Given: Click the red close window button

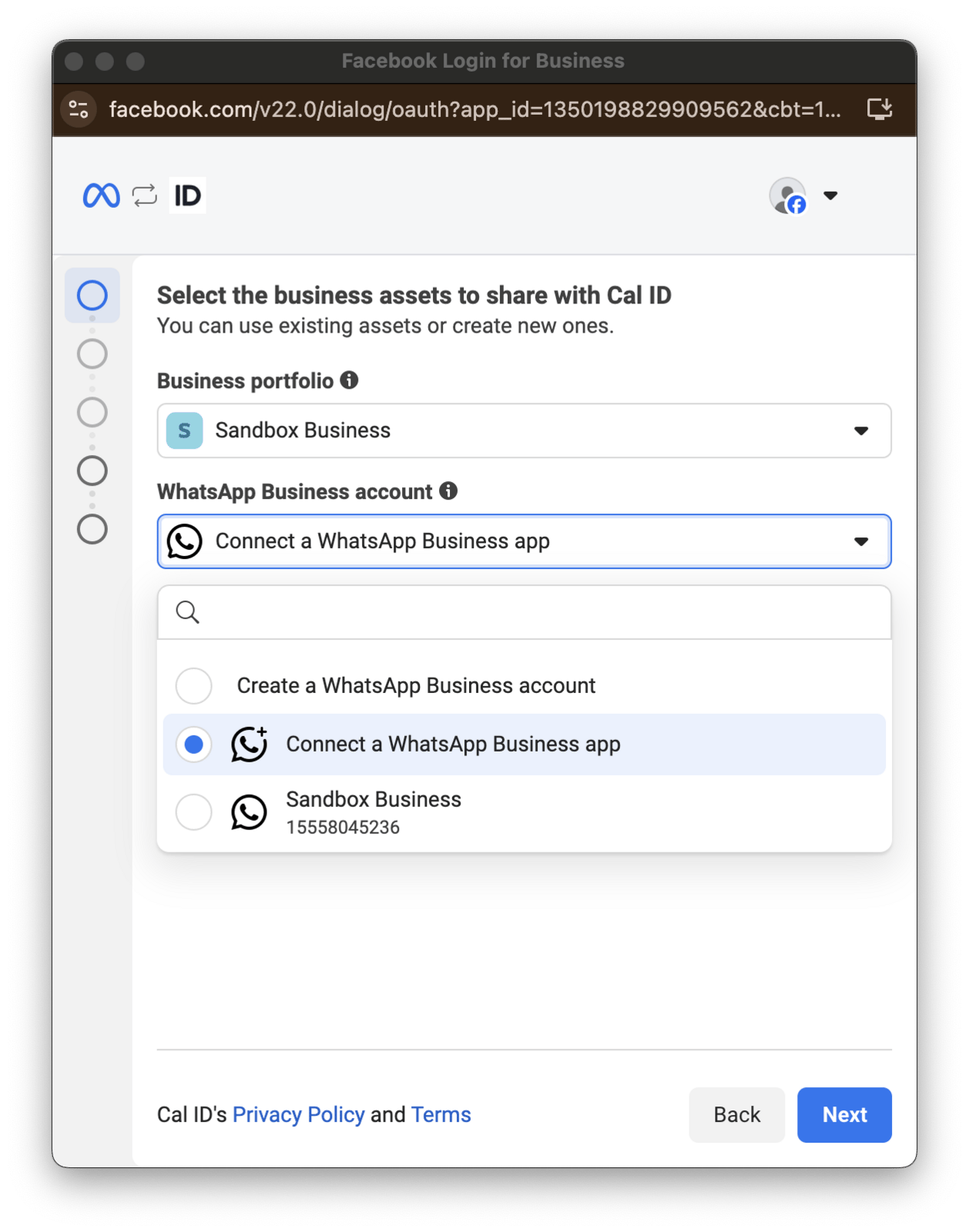Looking at the screenshot, I should (74, 62).
